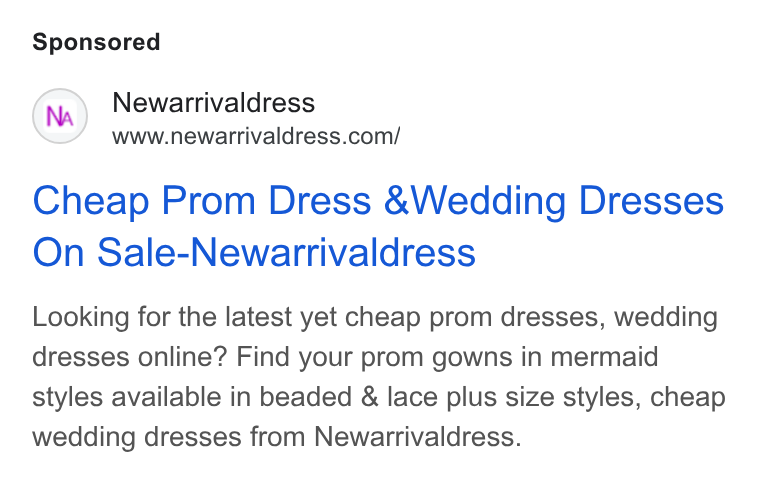The width and height of the screenshot is (760, 478).
Task: Click 'Sale' in the headline's second line
Action: [x=138, y=252]
